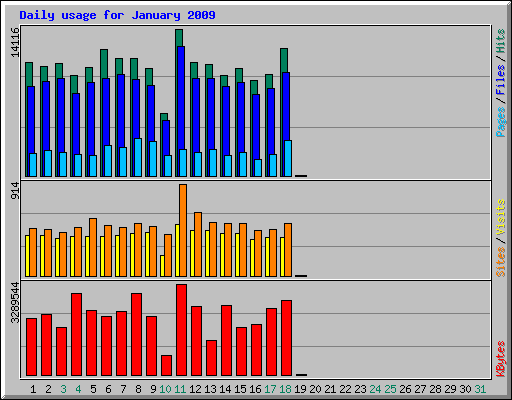This screenshot has width=512, height=400.
Task: Click the shortest red KBytes bar for day 10
Action: pos(166,366)
